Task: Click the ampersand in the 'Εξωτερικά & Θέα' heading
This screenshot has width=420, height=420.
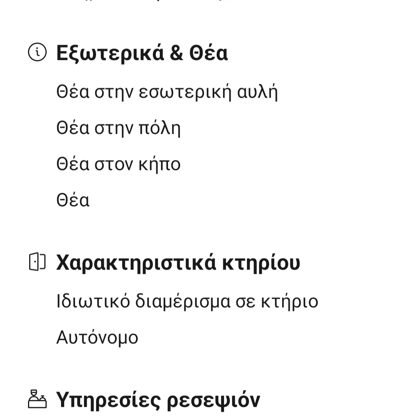Action: pos(176,53)
